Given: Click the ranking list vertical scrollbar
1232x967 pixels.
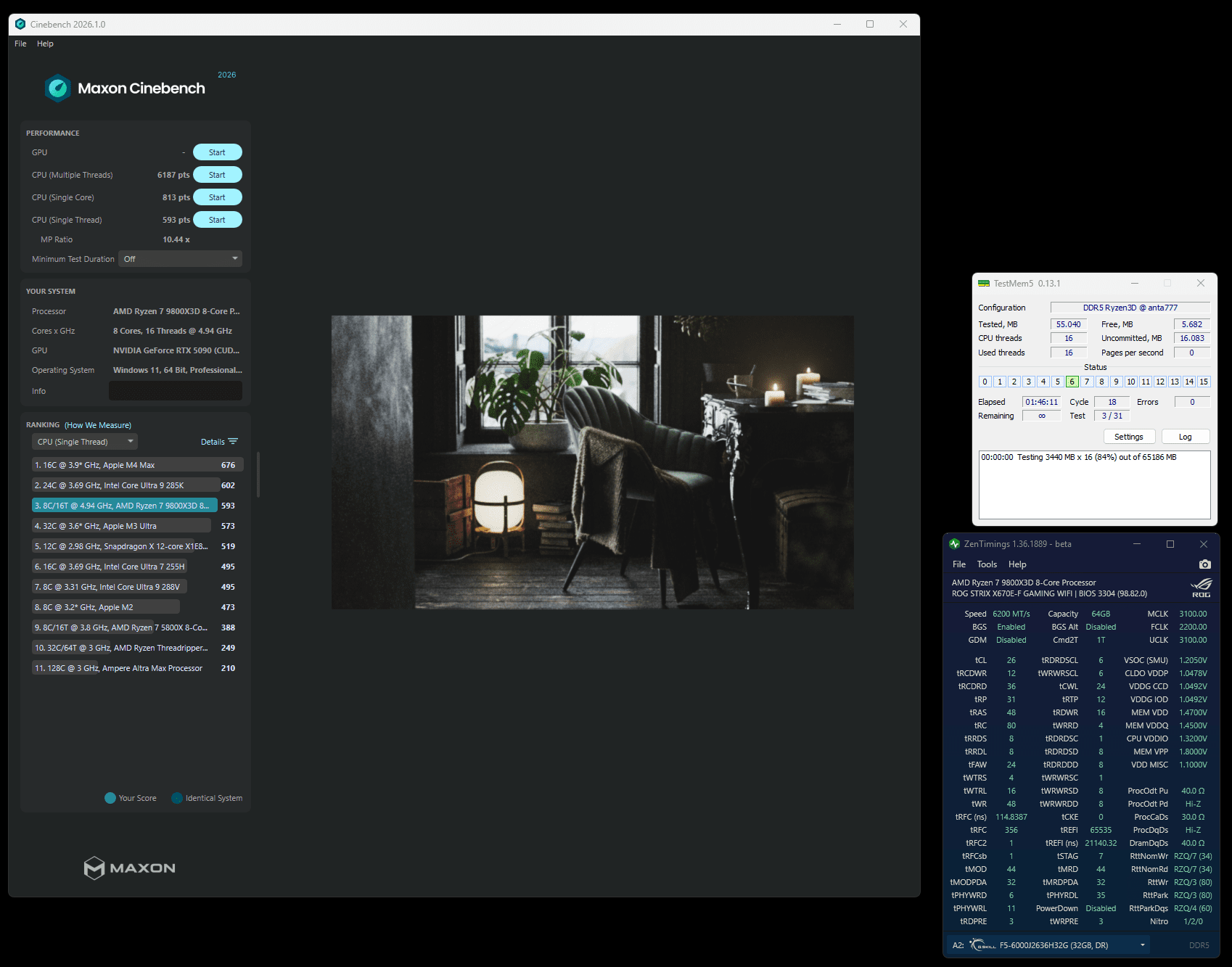Looking at the screenshot, I should coord(258,475).
